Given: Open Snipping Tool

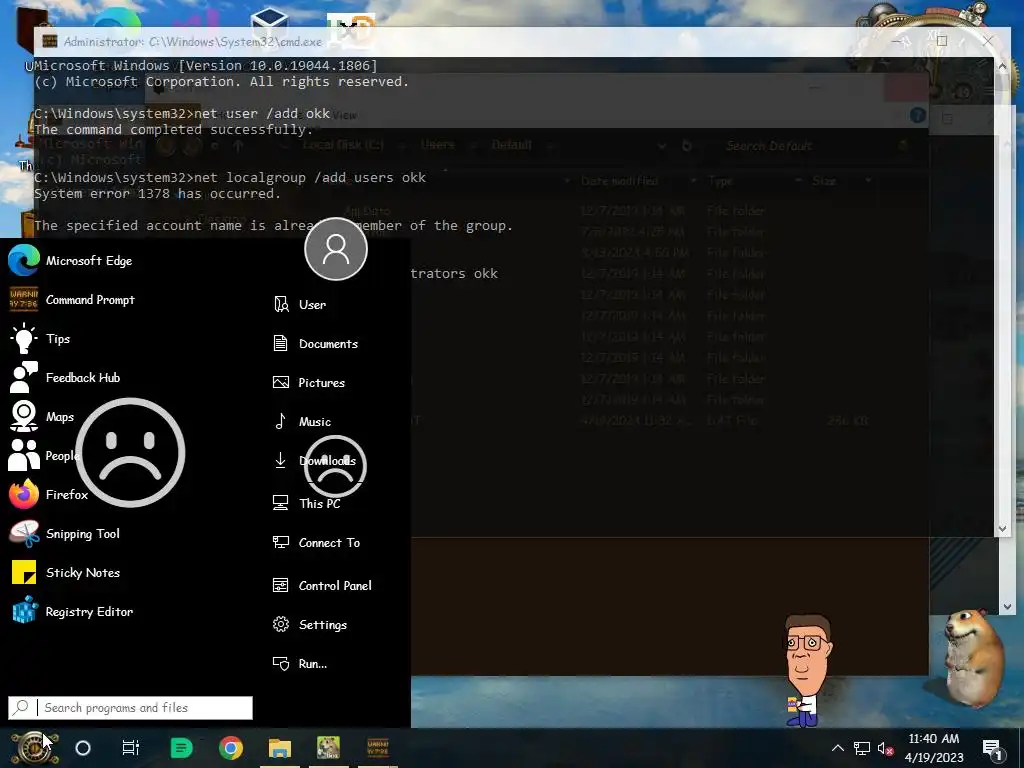Looking at the screenshot, I should click(64, 534).
